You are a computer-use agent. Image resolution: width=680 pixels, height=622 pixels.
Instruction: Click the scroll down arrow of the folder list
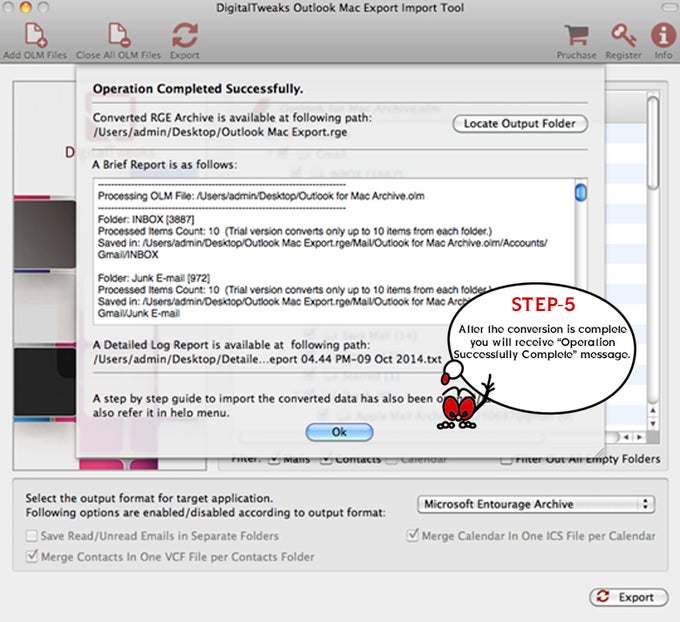(653, 423)
